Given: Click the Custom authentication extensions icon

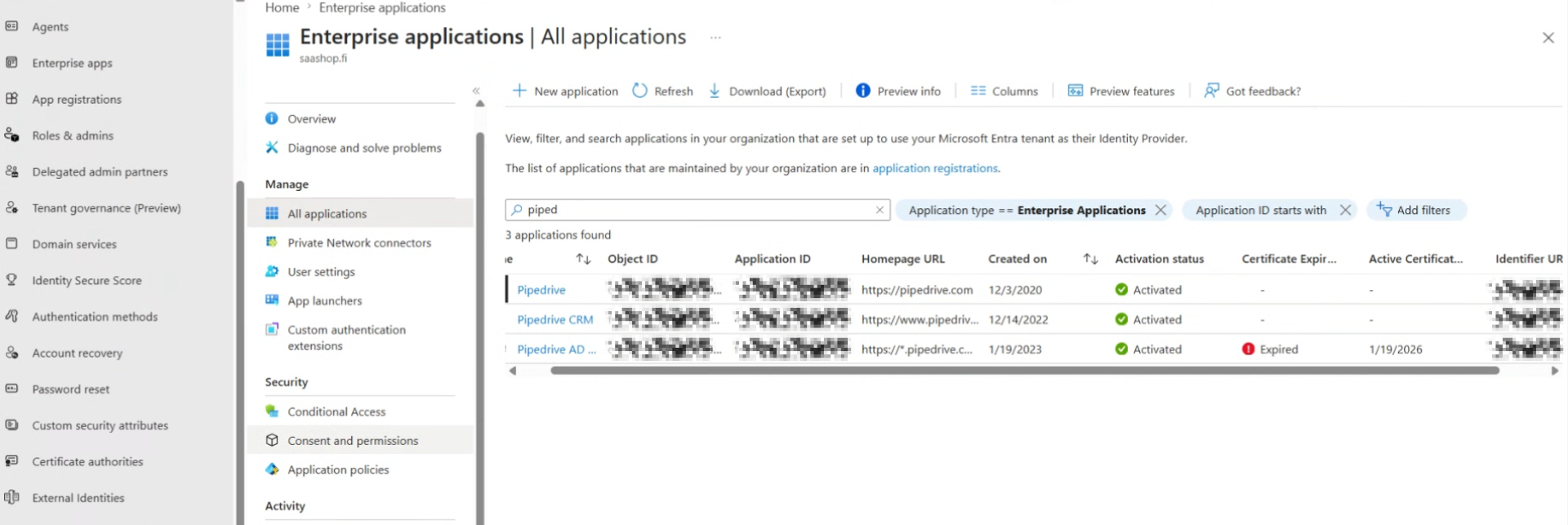Looking at the screenshot, I should tap(272, 330).
